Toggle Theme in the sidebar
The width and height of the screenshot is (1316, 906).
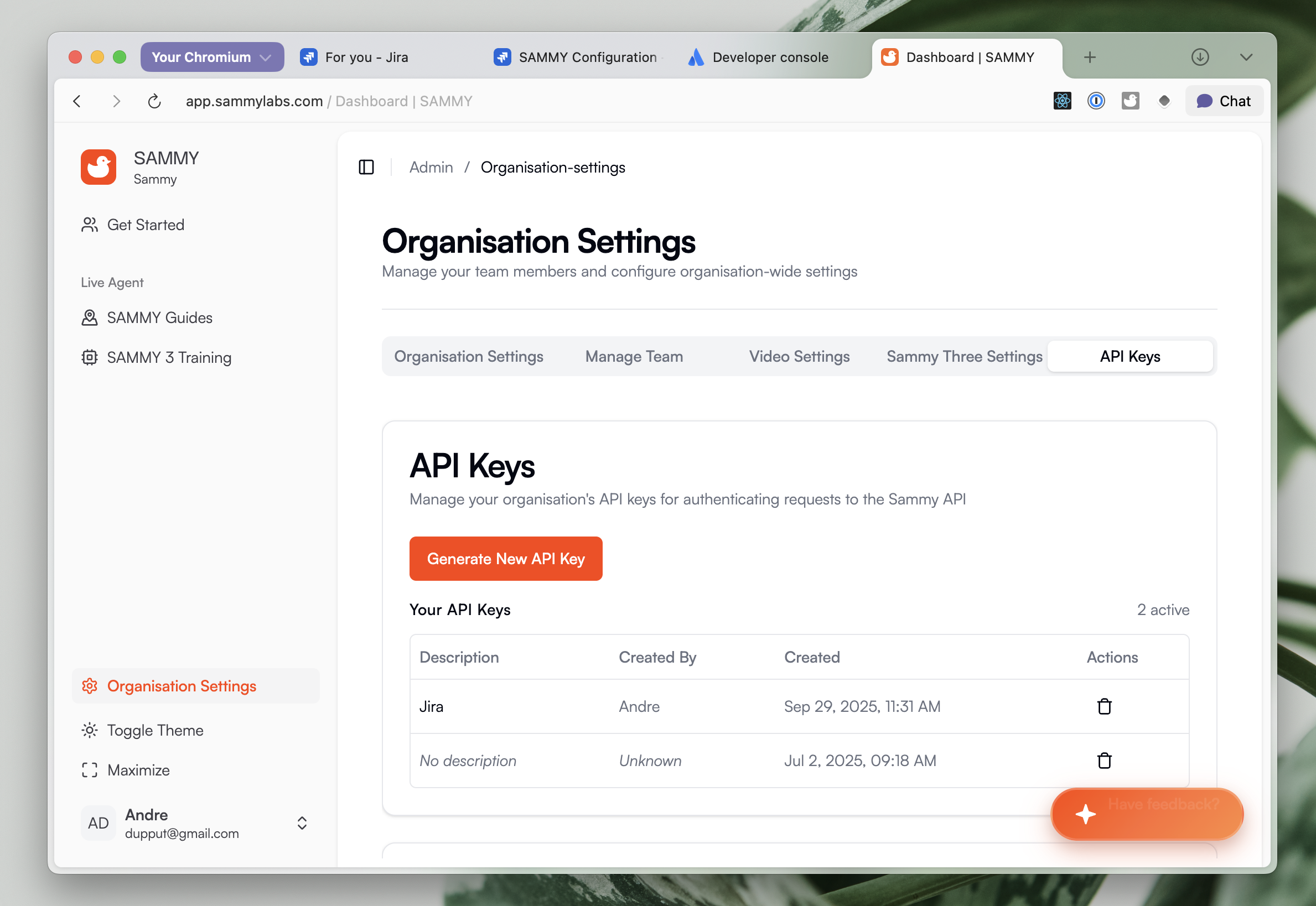point(154,730)
